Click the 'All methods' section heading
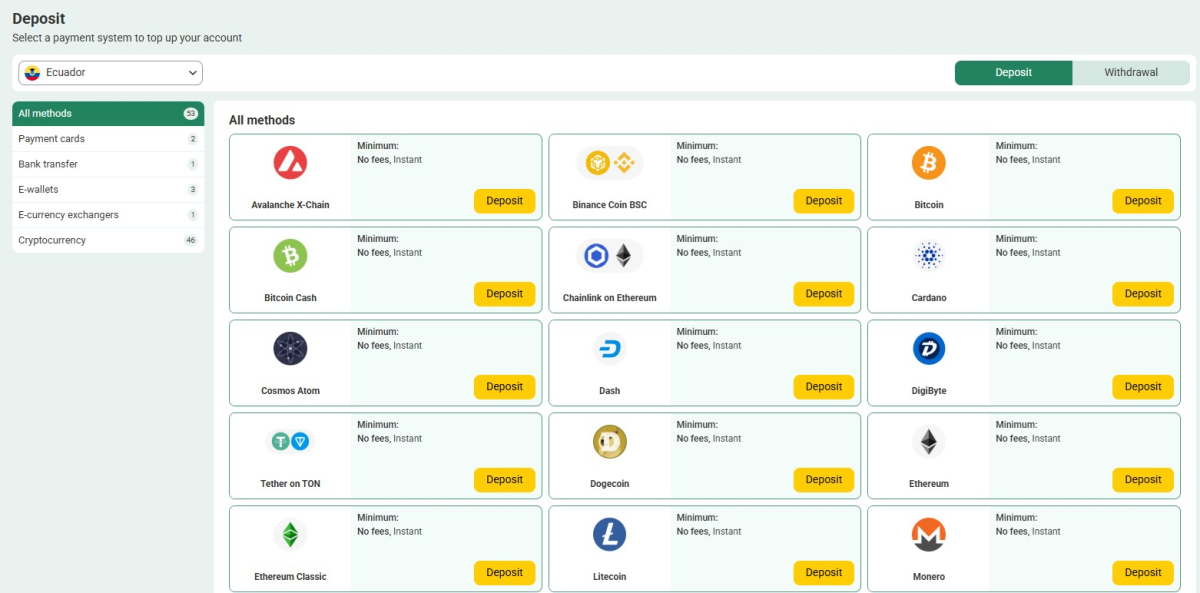The height and width of the screenshot is (593, 1200). pos(262,120)
